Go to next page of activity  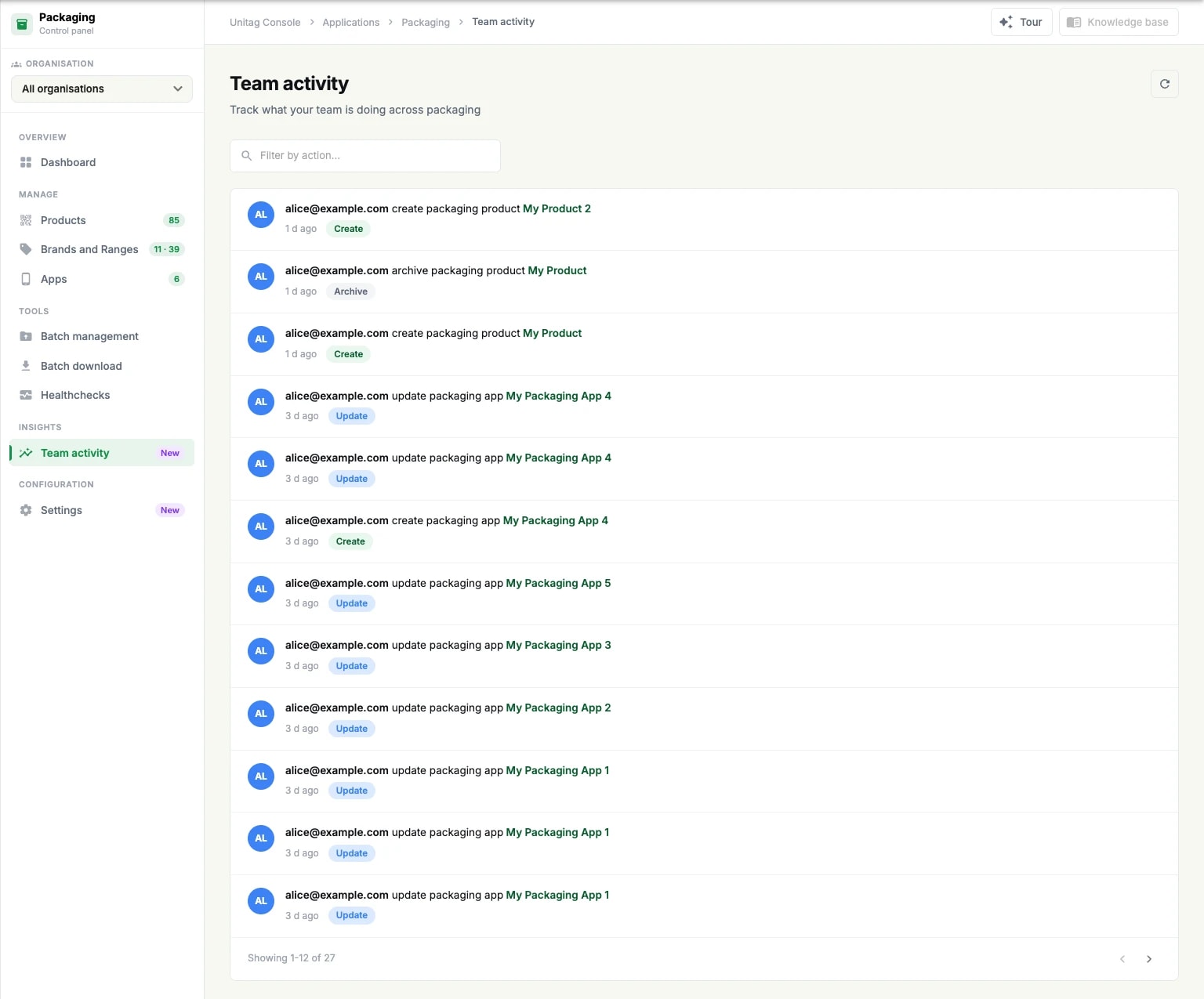1149,959
